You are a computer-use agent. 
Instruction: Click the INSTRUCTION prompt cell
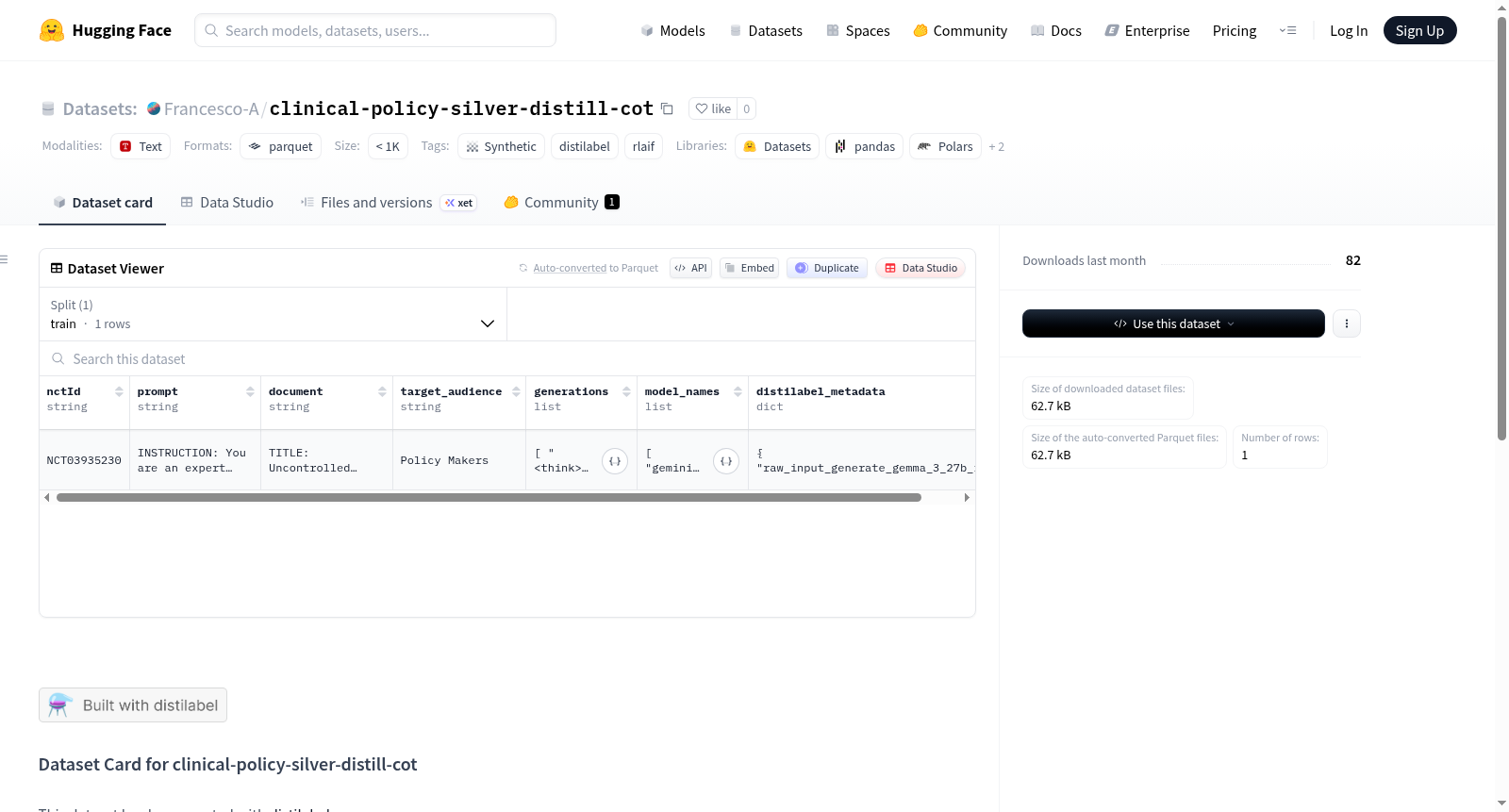coord(195,461)
